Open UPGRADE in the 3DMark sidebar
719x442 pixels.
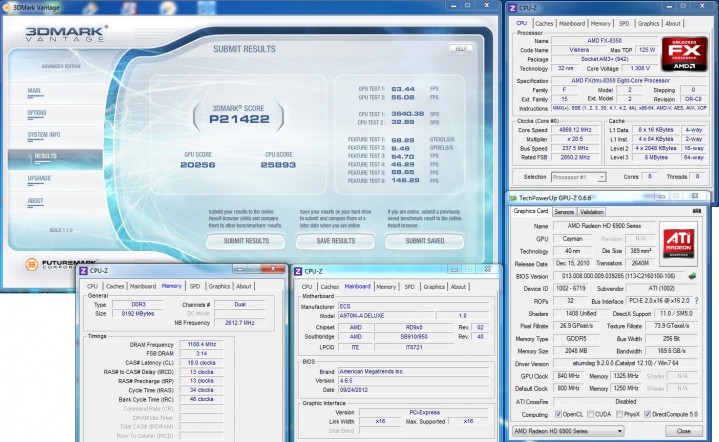pyautogui.click(x=39, y=178)
